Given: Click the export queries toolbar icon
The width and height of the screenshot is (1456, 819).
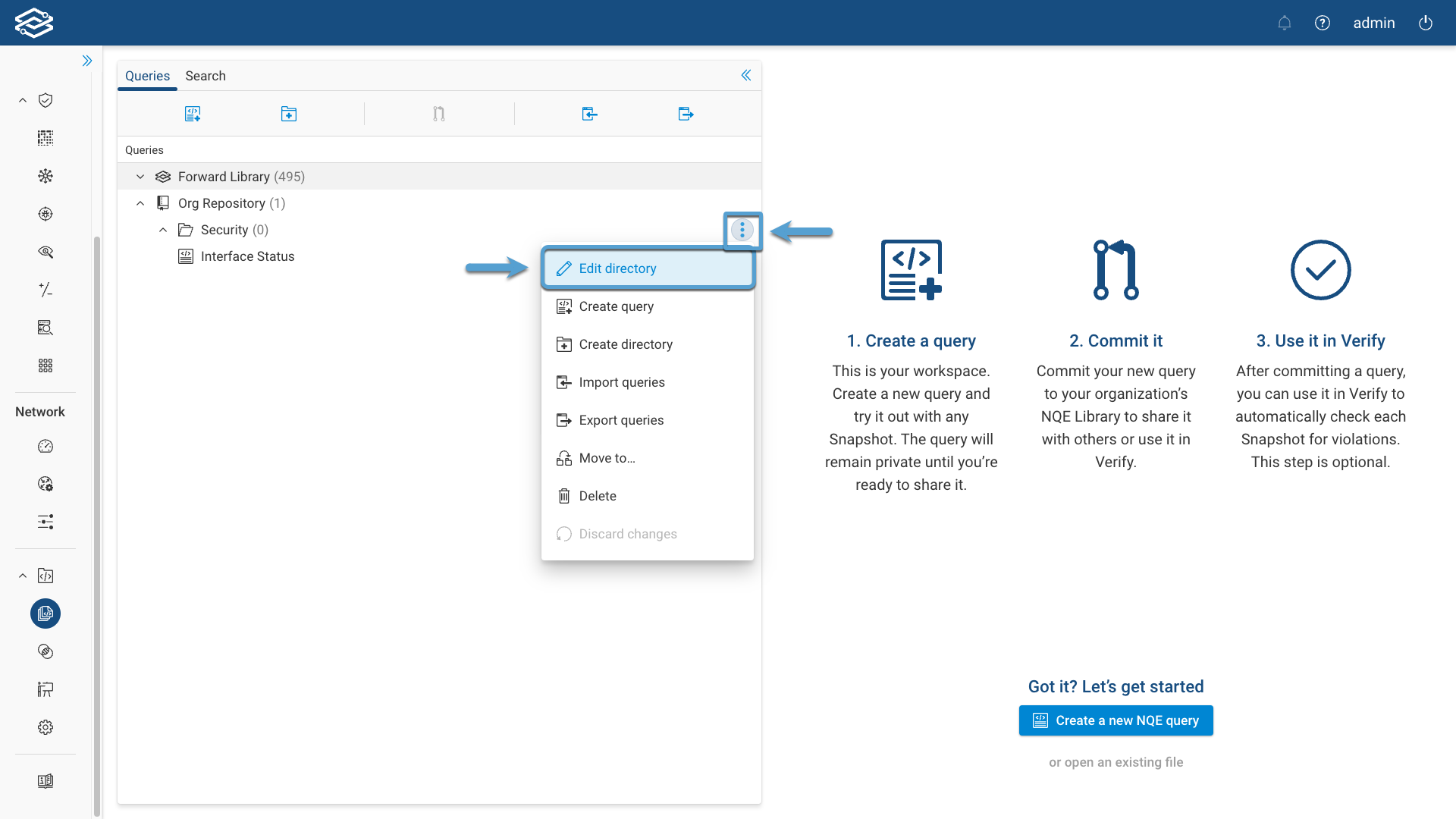Looking at the screenshot, I should click(686, 114).
